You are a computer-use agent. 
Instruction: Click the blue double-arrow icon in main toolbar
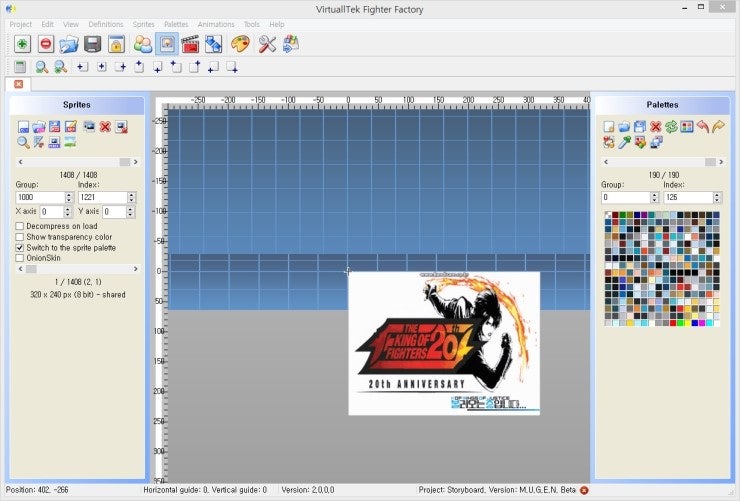[213, 44]
